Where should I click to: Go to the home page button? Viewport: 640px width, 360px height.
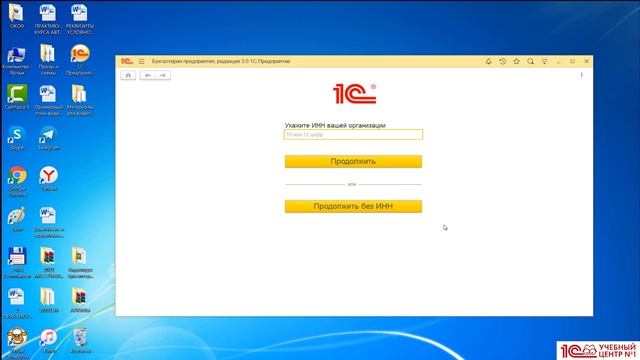[128, 75]
